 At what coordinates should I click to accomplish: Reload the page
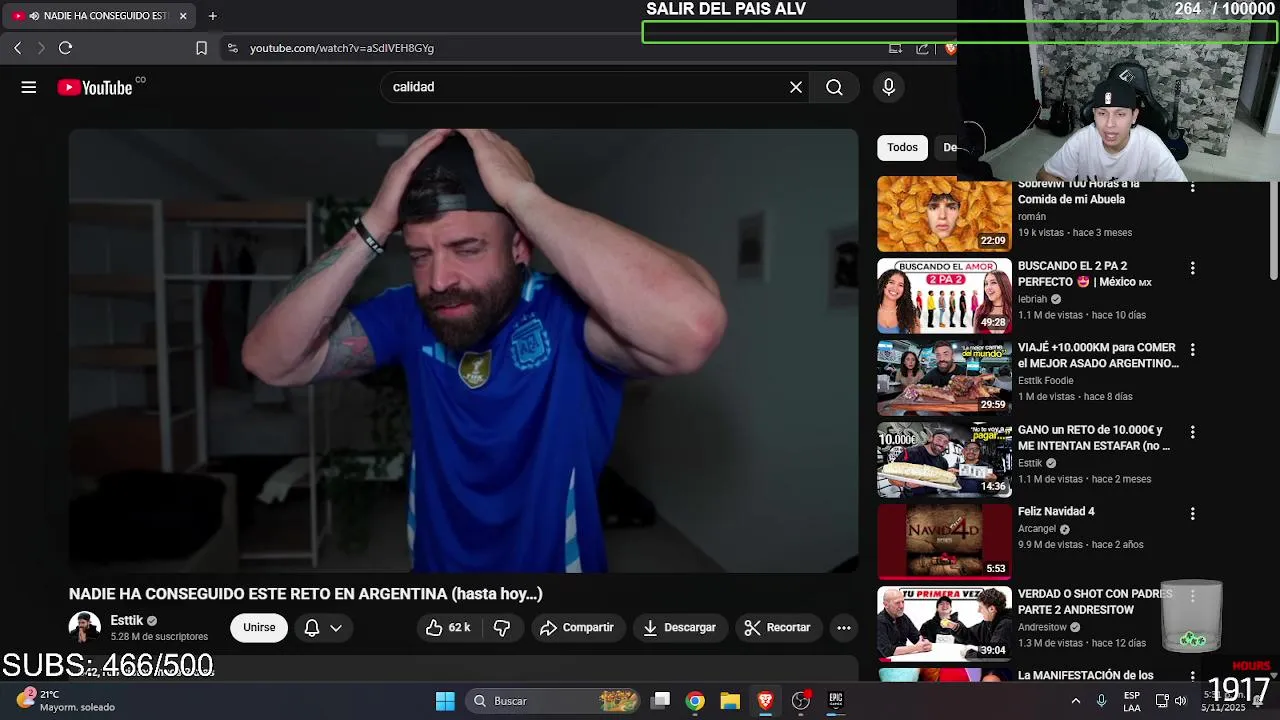click(x=66, y=47)
